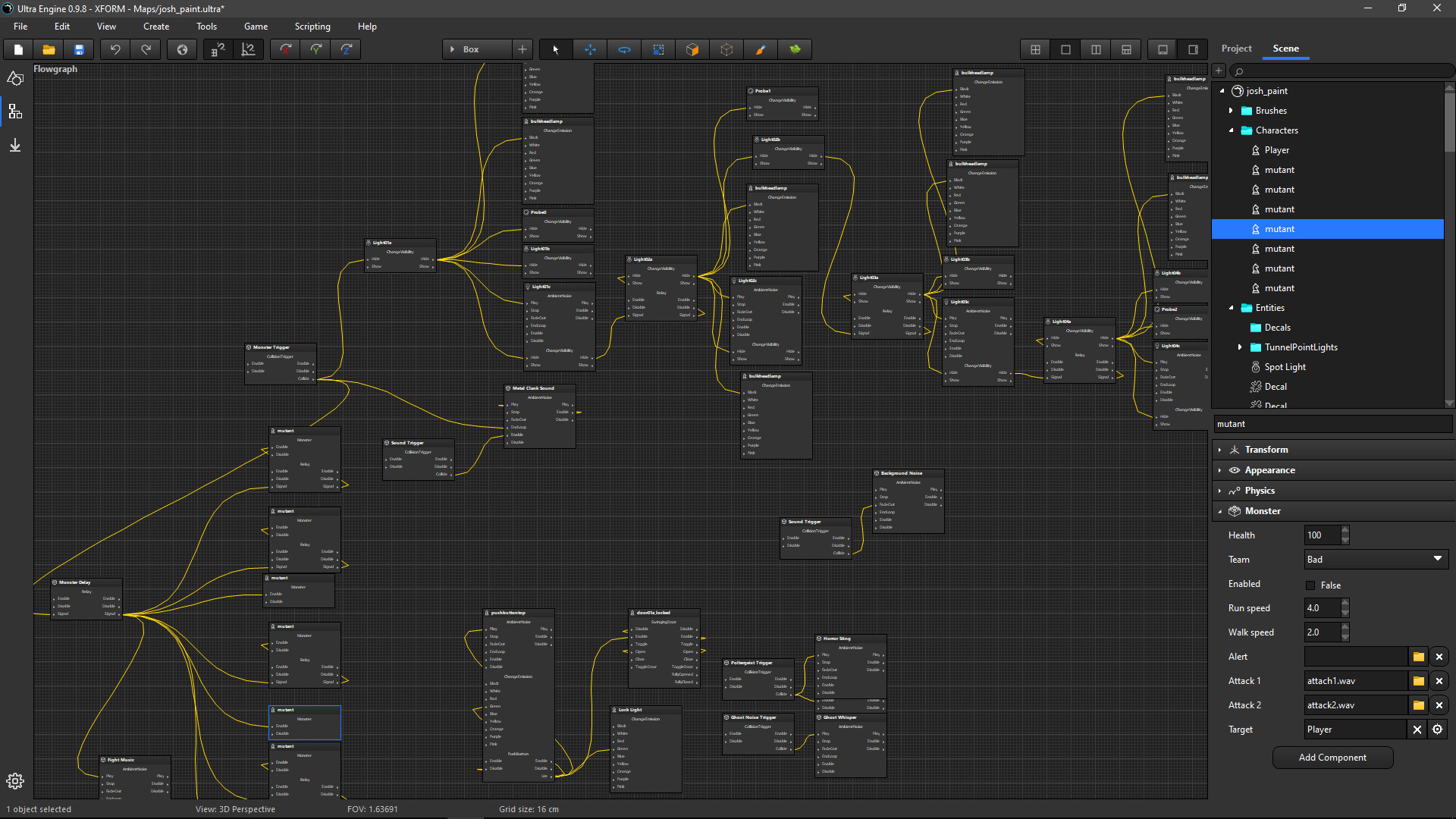Open the Team dropdown
Screen dimensions: 1456x819
(x=1376, y=560)
